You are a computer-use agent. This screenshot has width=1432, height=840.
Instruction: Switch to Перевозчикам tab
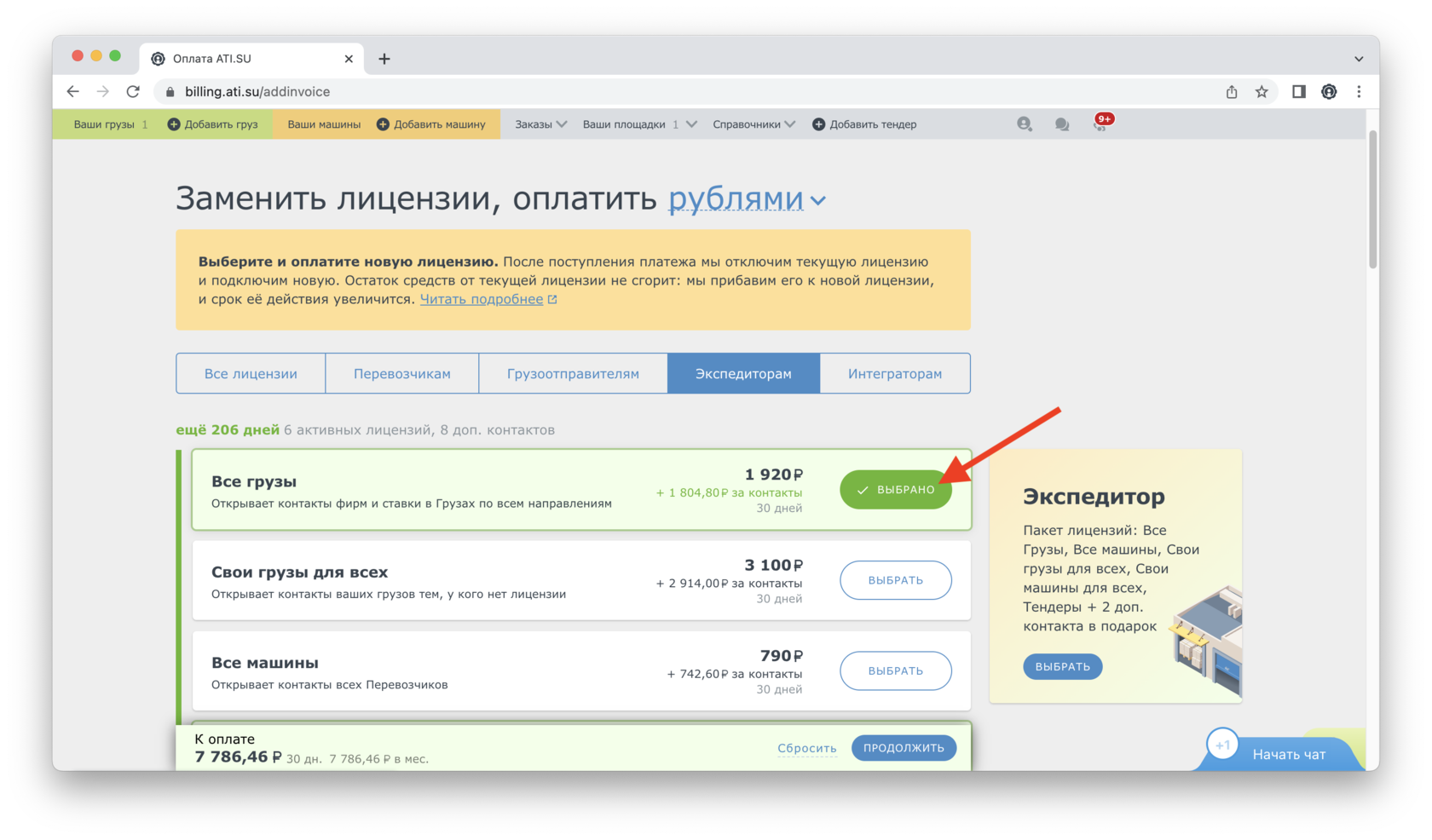pos(402,373)
